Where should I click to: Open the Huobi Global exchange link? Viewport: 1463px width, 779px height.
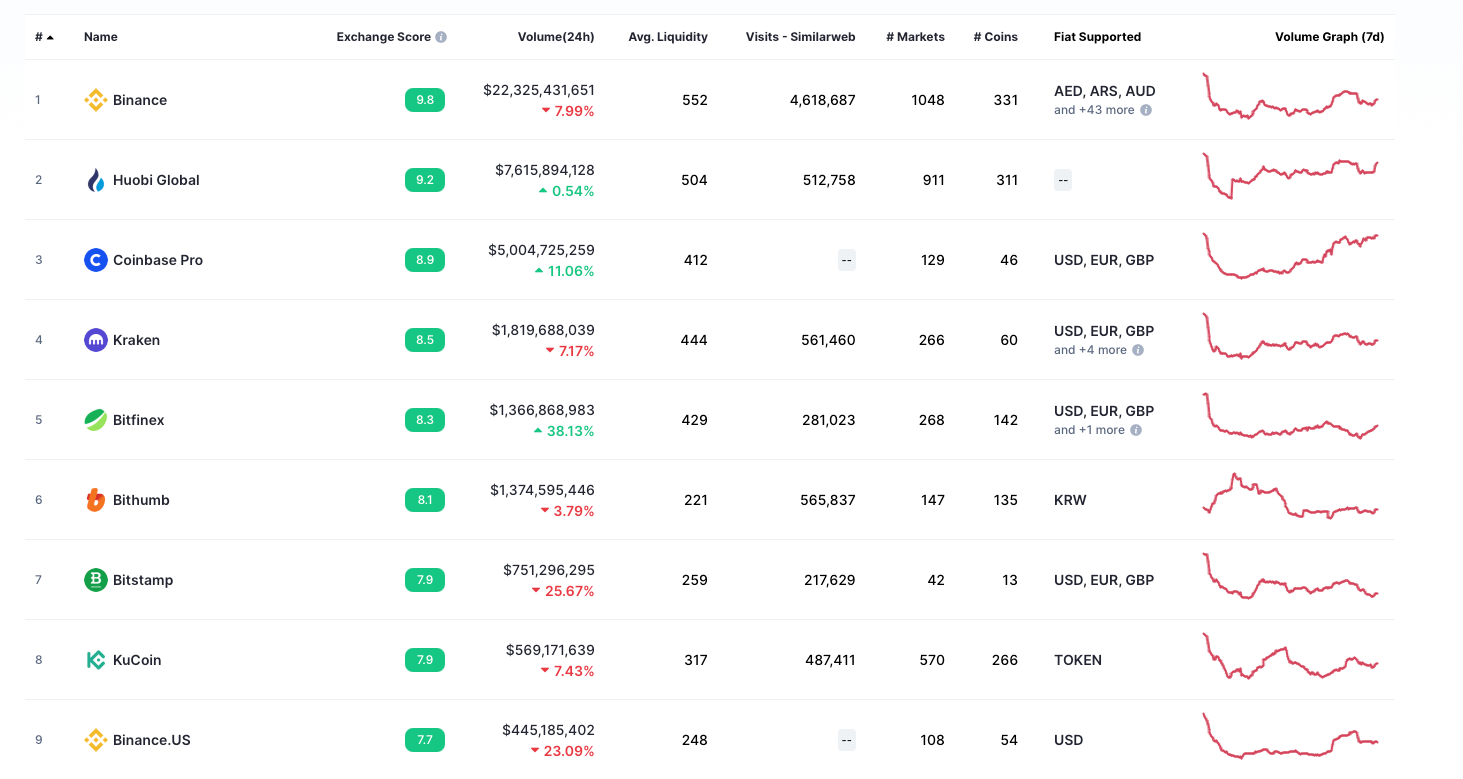[x=156, y=180]
